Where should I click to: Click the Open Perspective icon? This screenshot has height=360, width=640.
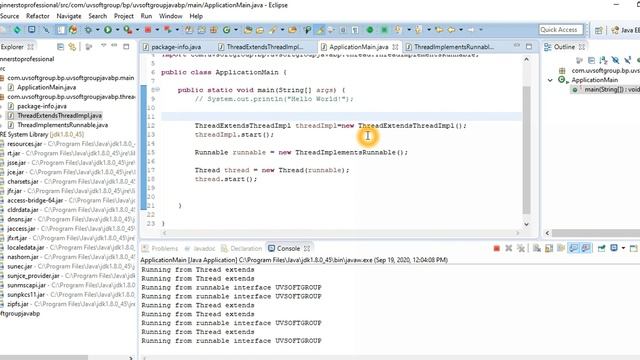(599, 30)
